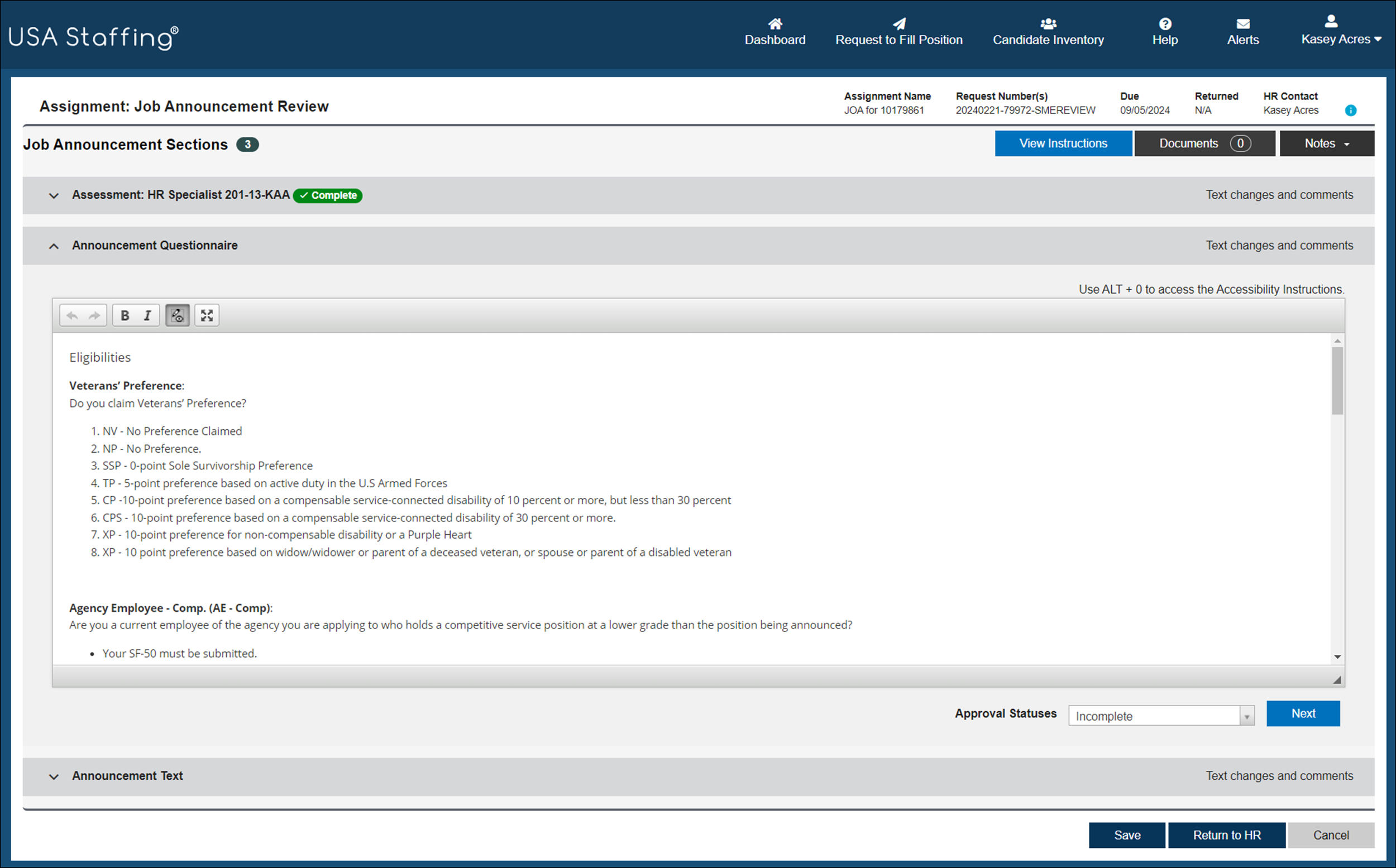
Task: Toggle bold formatting in the editor
Action: click(124, 315)
